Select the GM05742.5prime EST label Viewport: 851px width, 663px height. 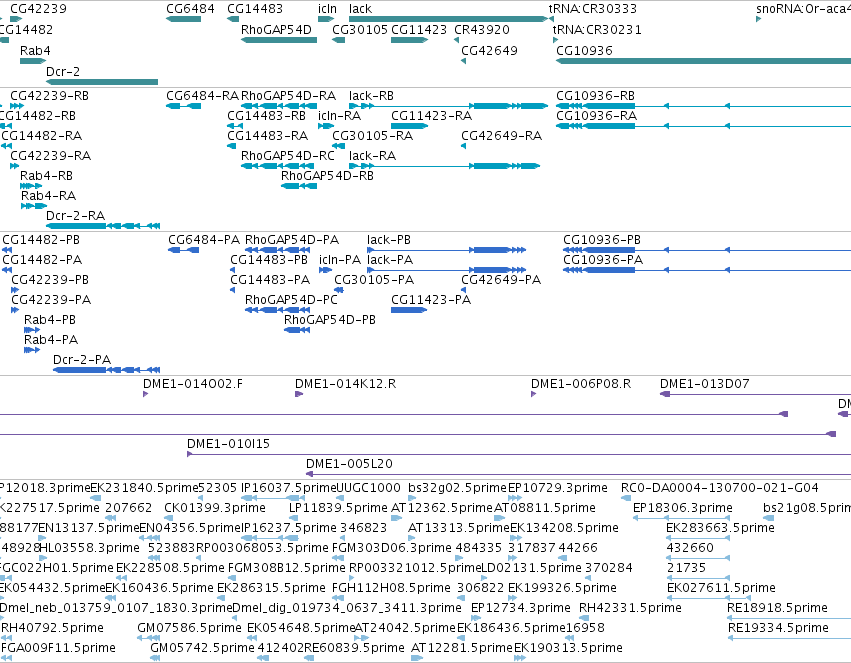tap(202, 648)
